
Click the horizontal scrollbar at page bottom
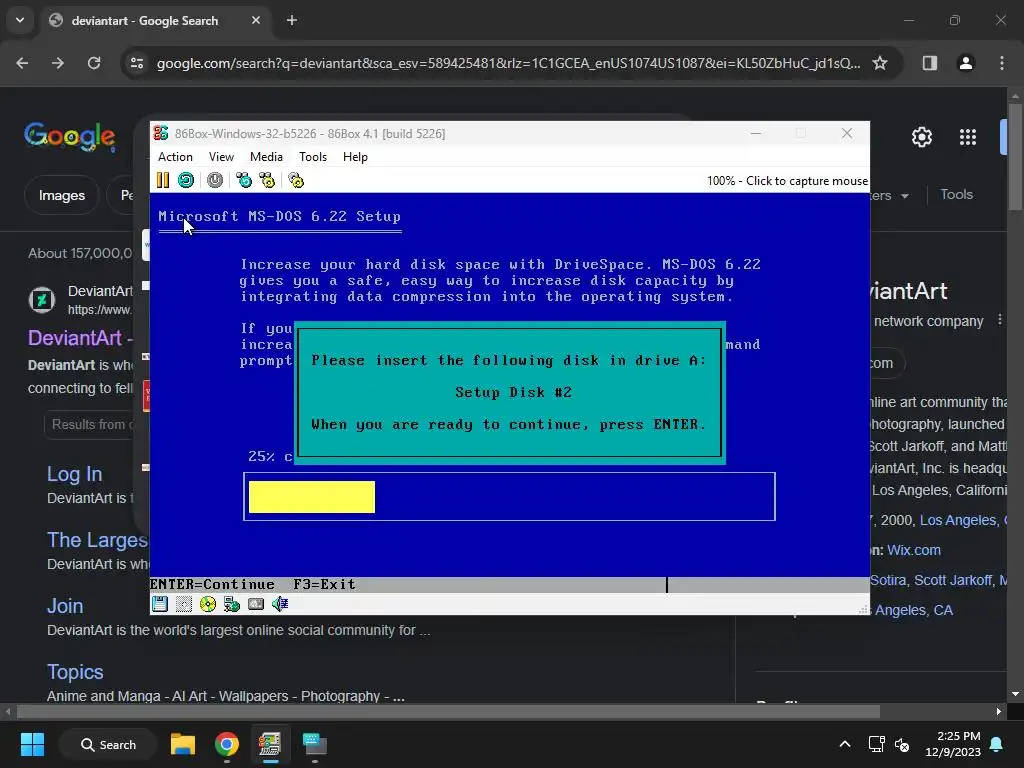click(448, 711)
